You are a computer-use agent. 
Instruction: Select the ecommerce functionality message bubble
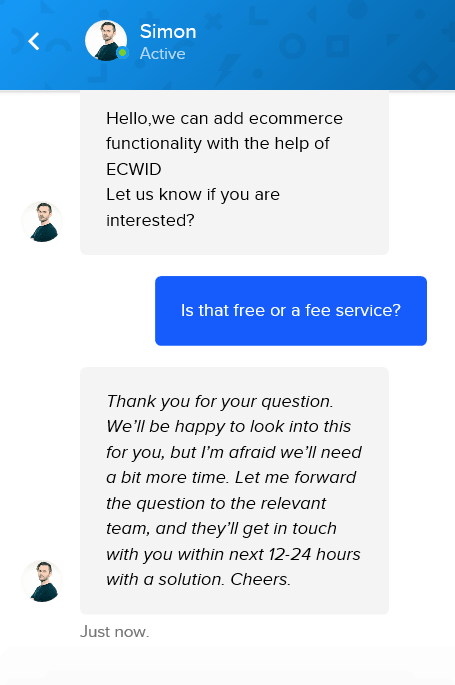[234, 173]
